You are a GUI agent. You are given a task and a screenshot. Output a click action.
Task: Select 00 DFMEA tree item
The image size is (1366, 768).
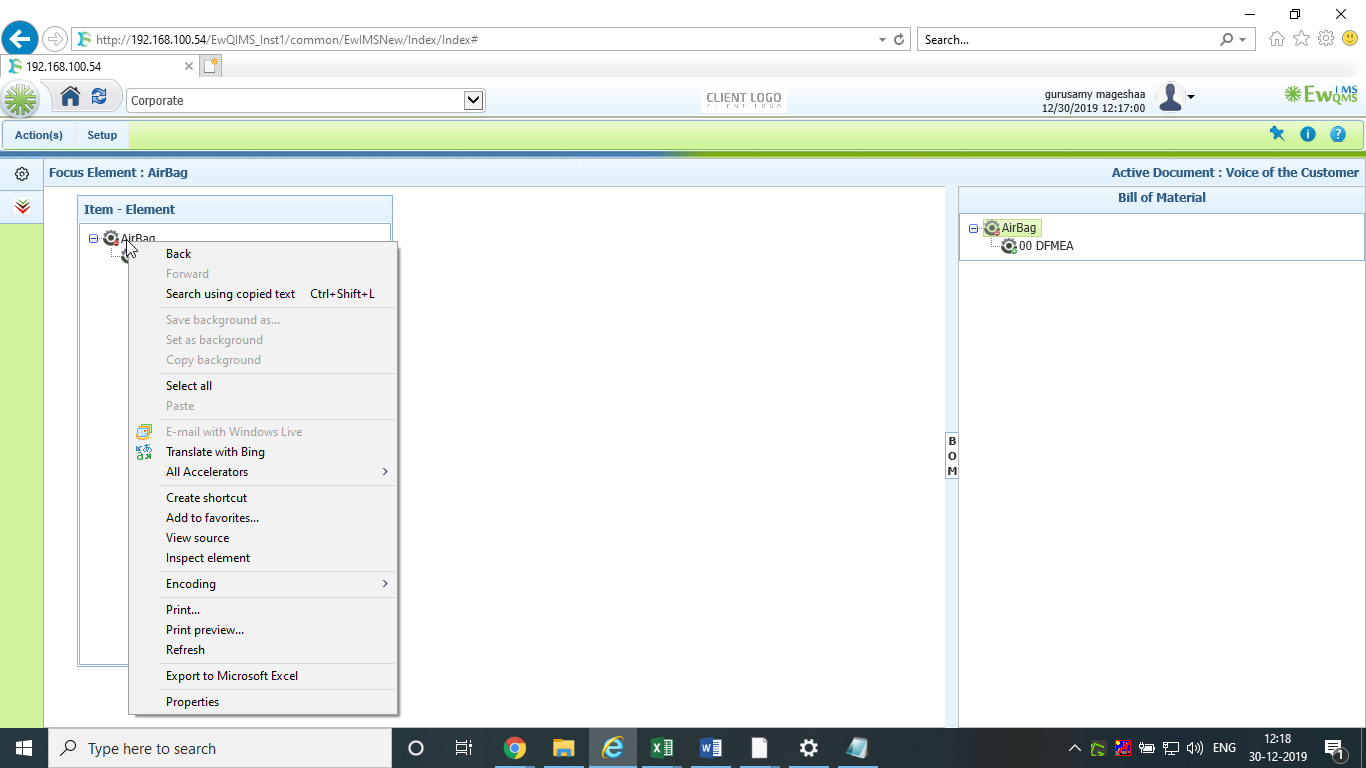[1046, 246]
